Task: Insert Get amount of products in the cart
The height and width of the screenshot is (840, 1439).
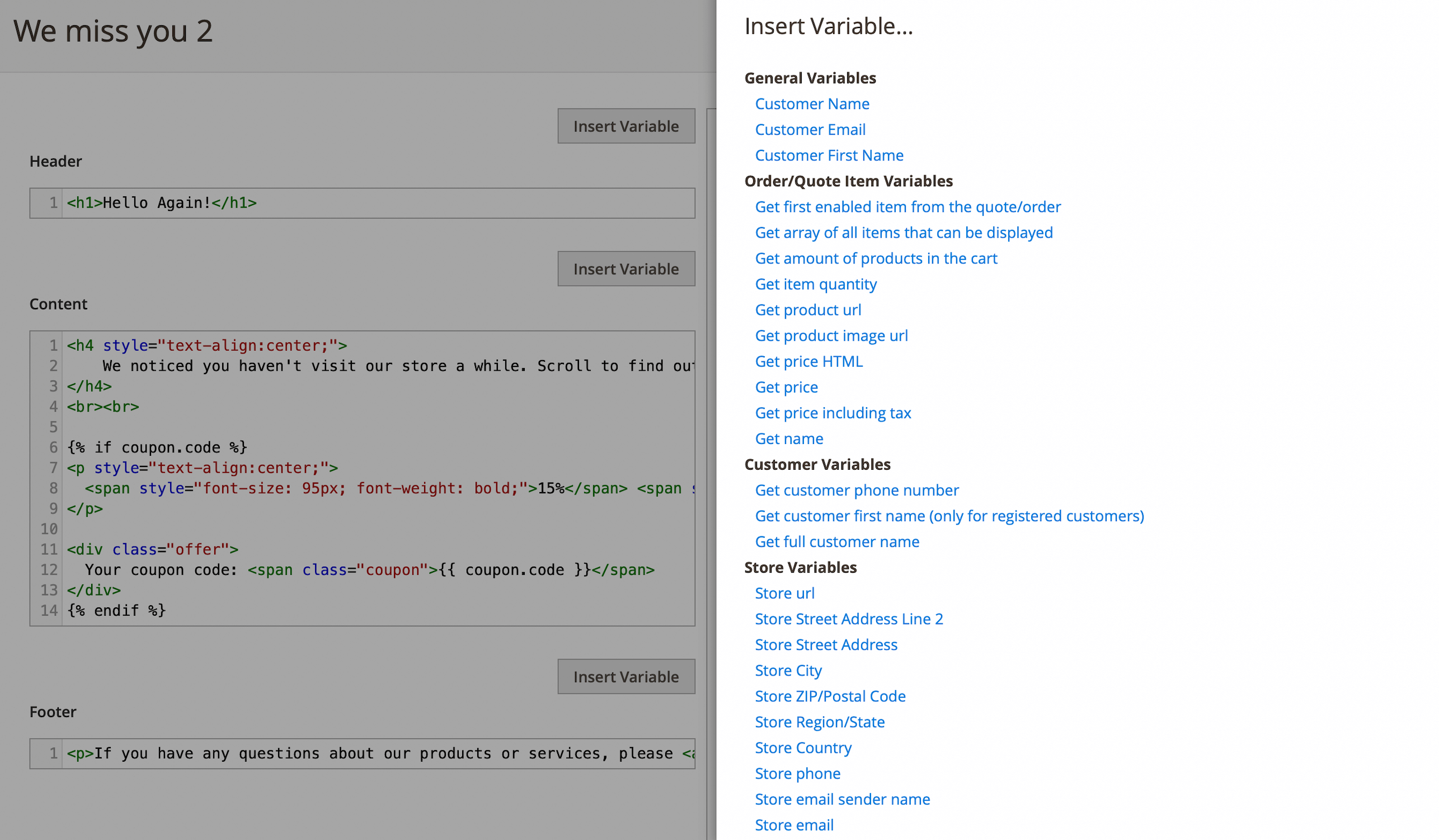Action: coord(876,258)
